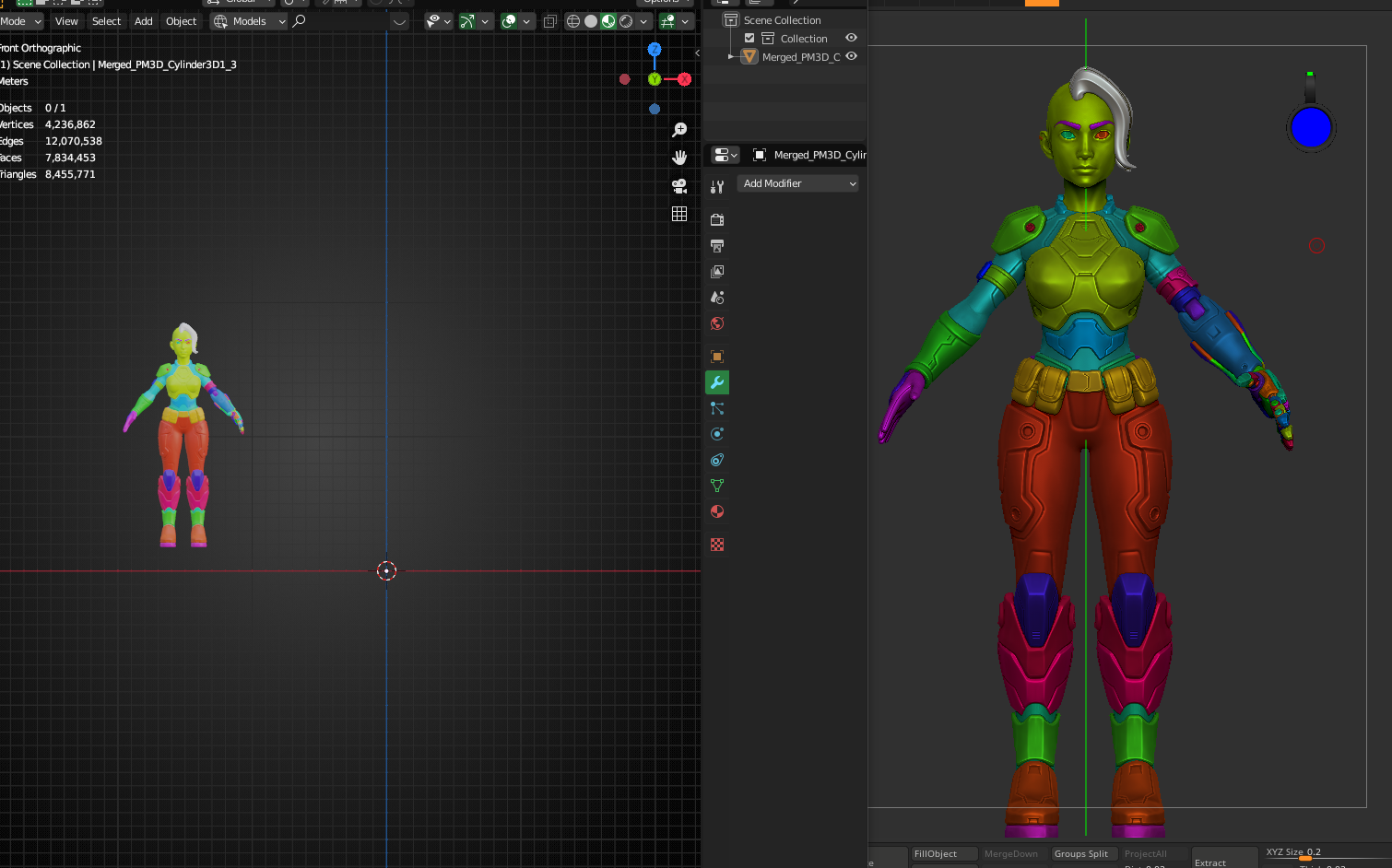Open the Add menu
Viewport: 1392px width, 868px height.
pos(143,21)
